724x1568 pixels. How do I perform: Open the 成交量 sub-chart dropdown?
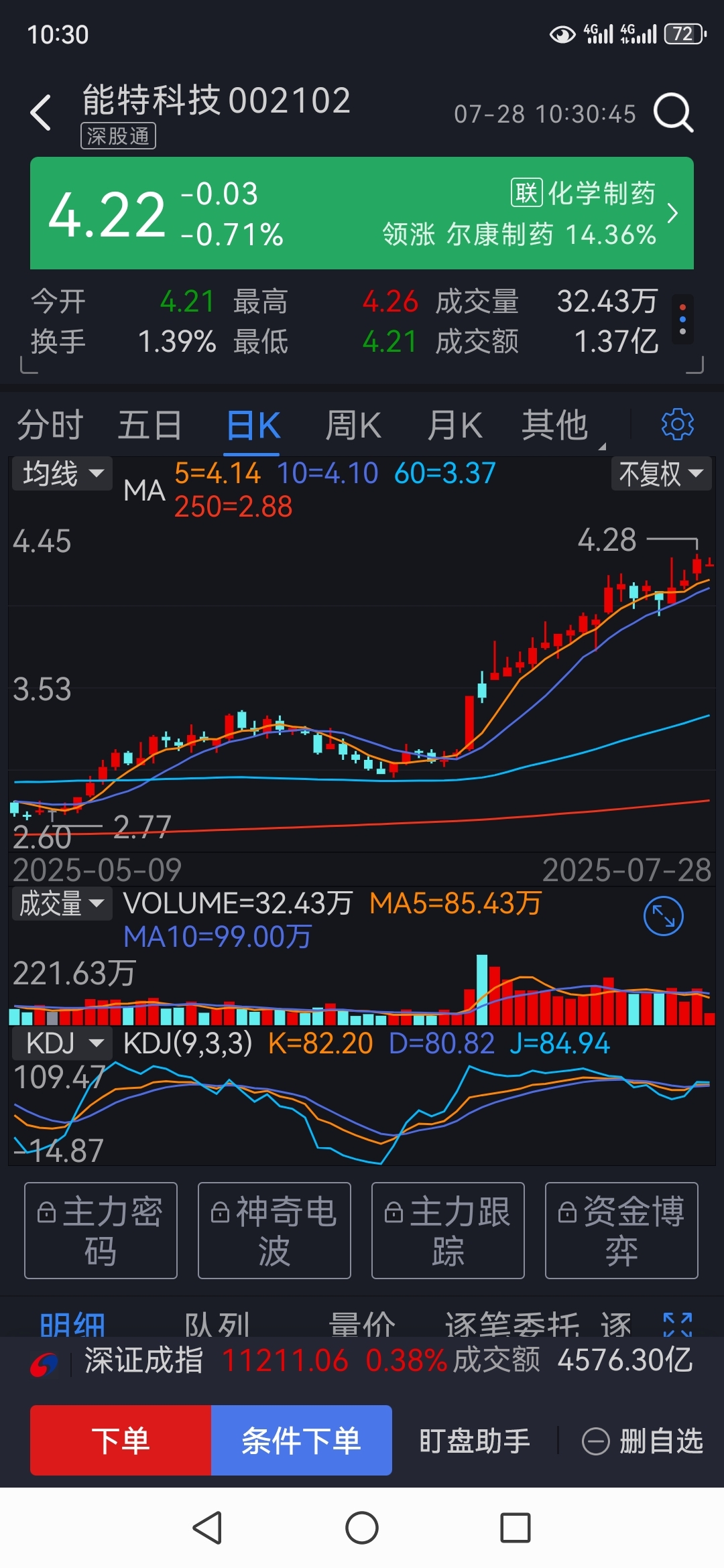coord(62,903)
